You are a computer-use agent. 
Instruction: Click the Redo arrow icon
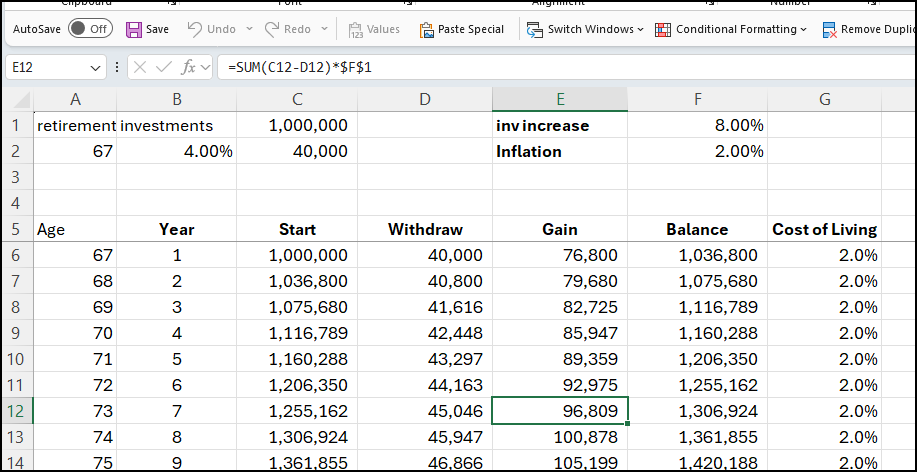click(271, 29)
